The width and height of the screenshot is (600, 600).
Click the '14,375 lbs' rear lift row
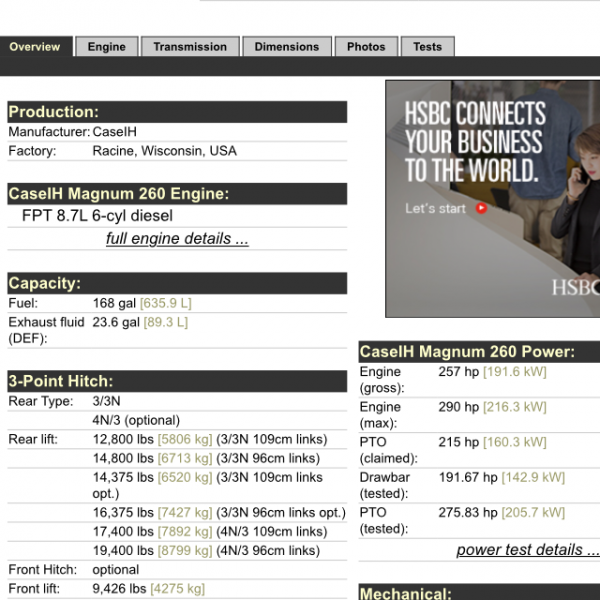tap(177, 485)
